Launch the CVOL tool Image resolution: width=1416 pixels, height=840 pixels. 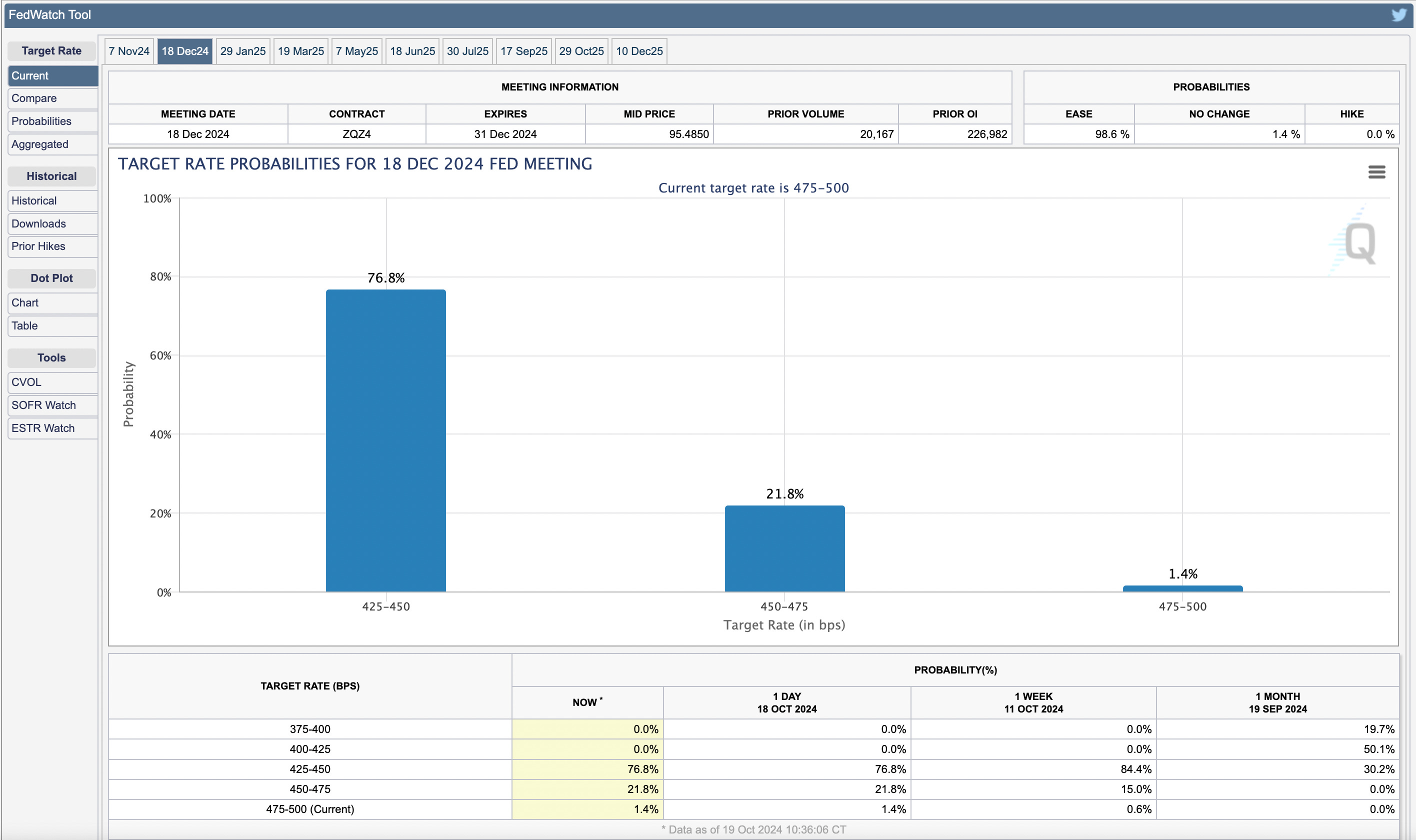tap(26, 382)
